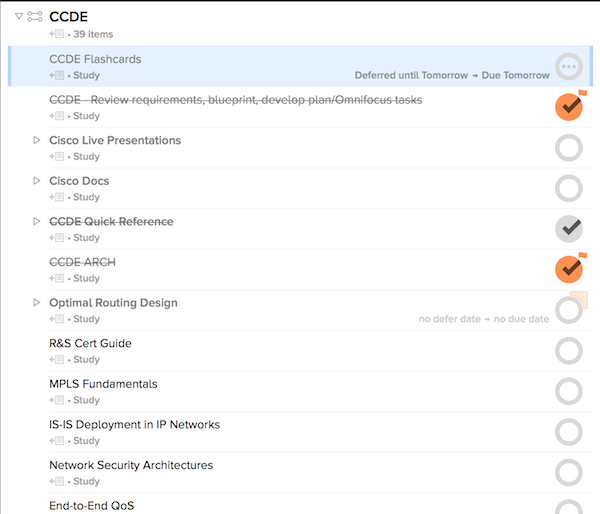The width and height of the screenshot is (600, 514).
Task: Select the End-to-End QoS title
Action: [92, 506]
